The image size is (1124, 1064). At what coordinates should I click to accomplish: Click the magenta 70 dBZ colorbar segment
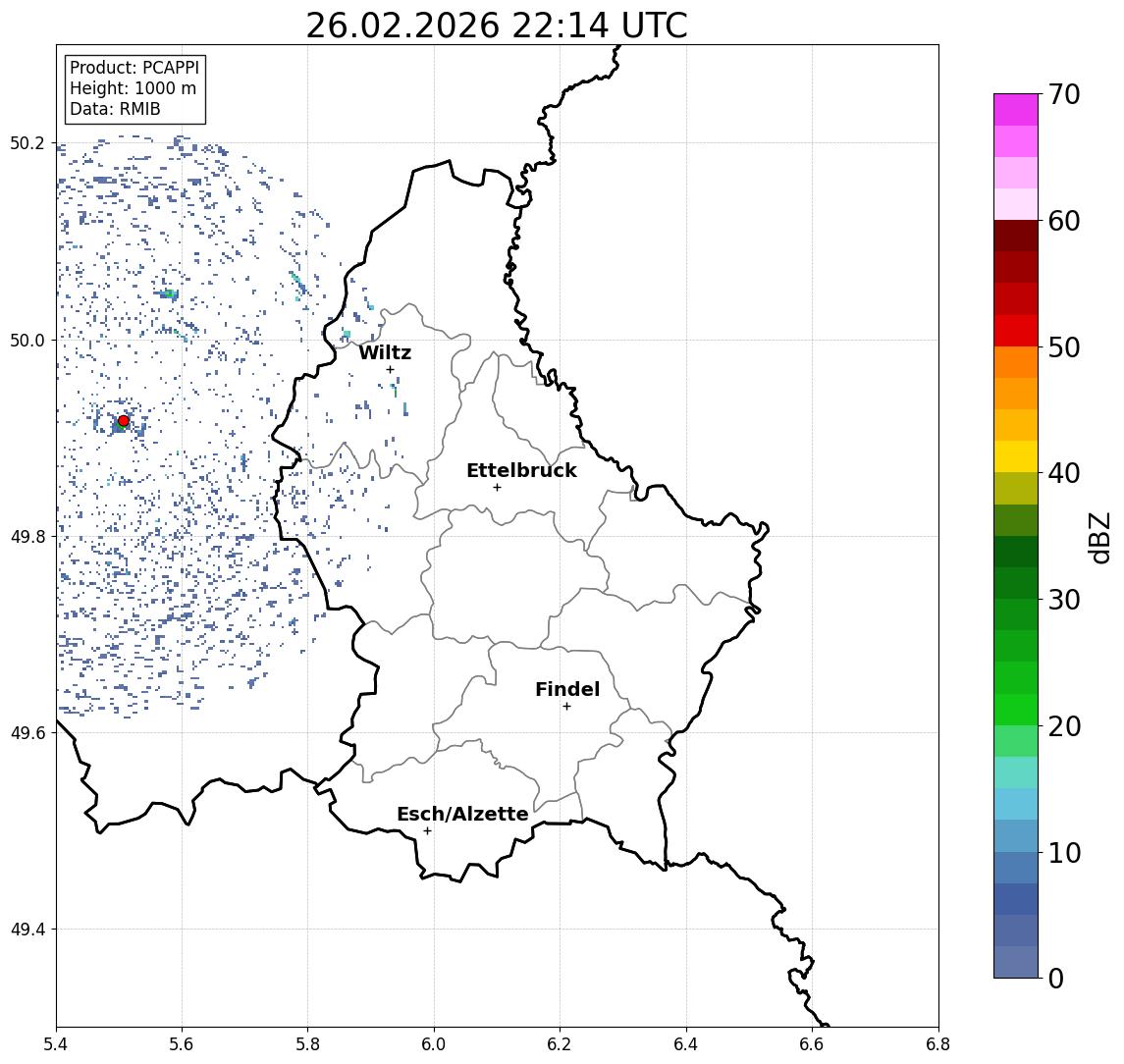coord(1016,110)
